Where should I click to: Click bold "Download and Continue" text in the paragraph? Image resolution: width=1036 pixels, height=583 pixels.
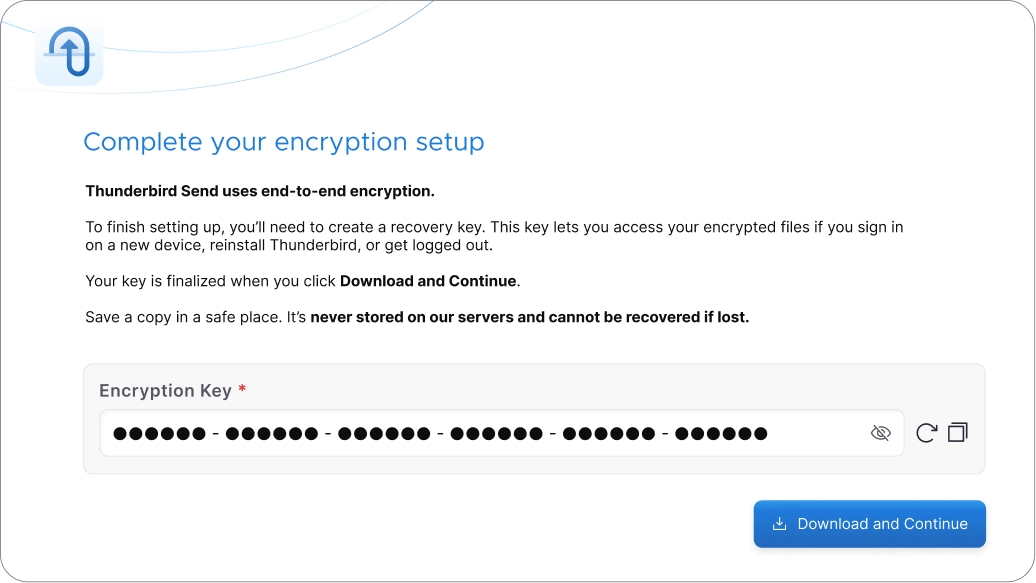pyautogui.click(x=428, y=281)
